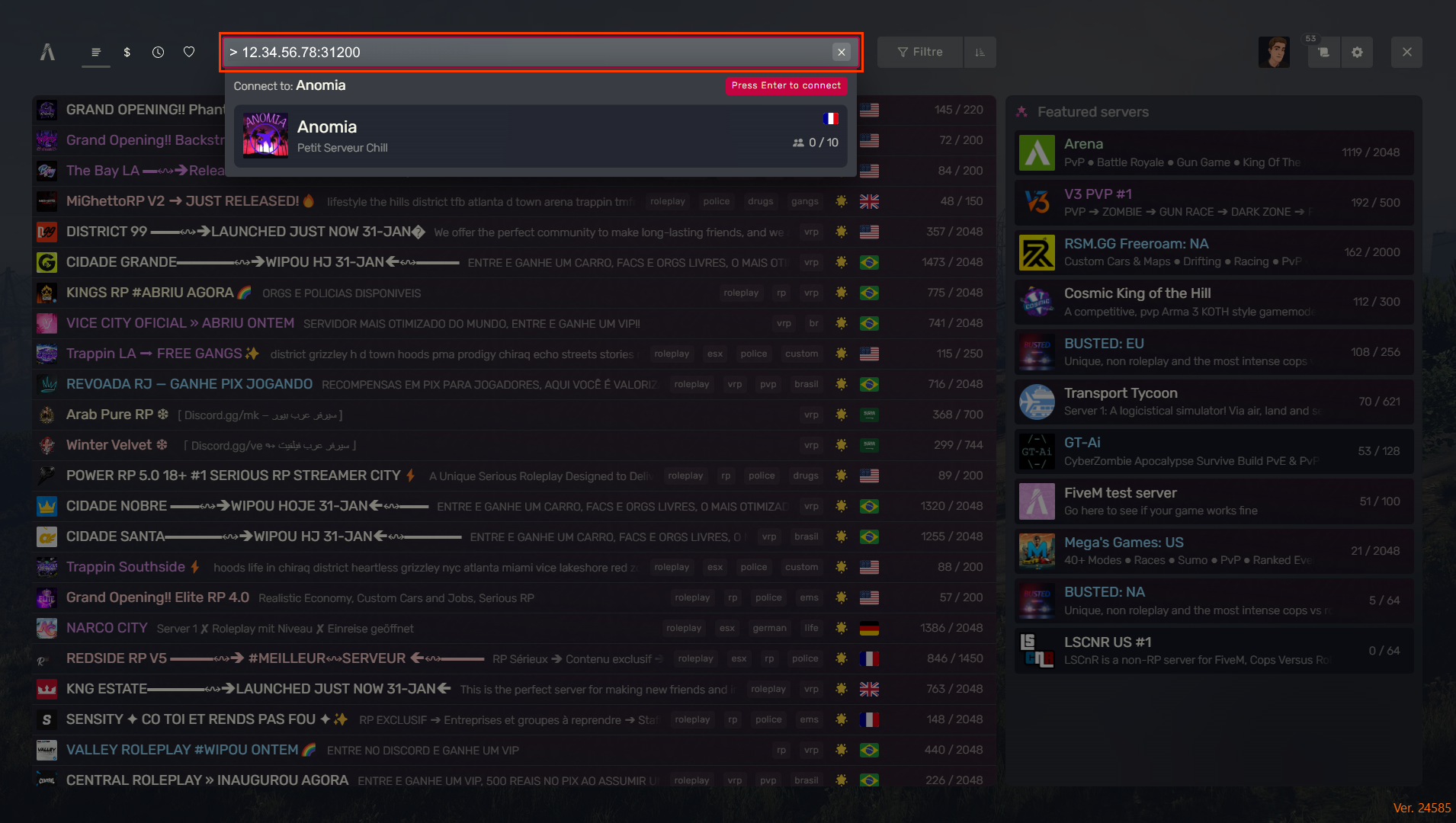Click Press Enter to connect badge
This screenshot has width=1456, height=823.
tap(786, 85)
